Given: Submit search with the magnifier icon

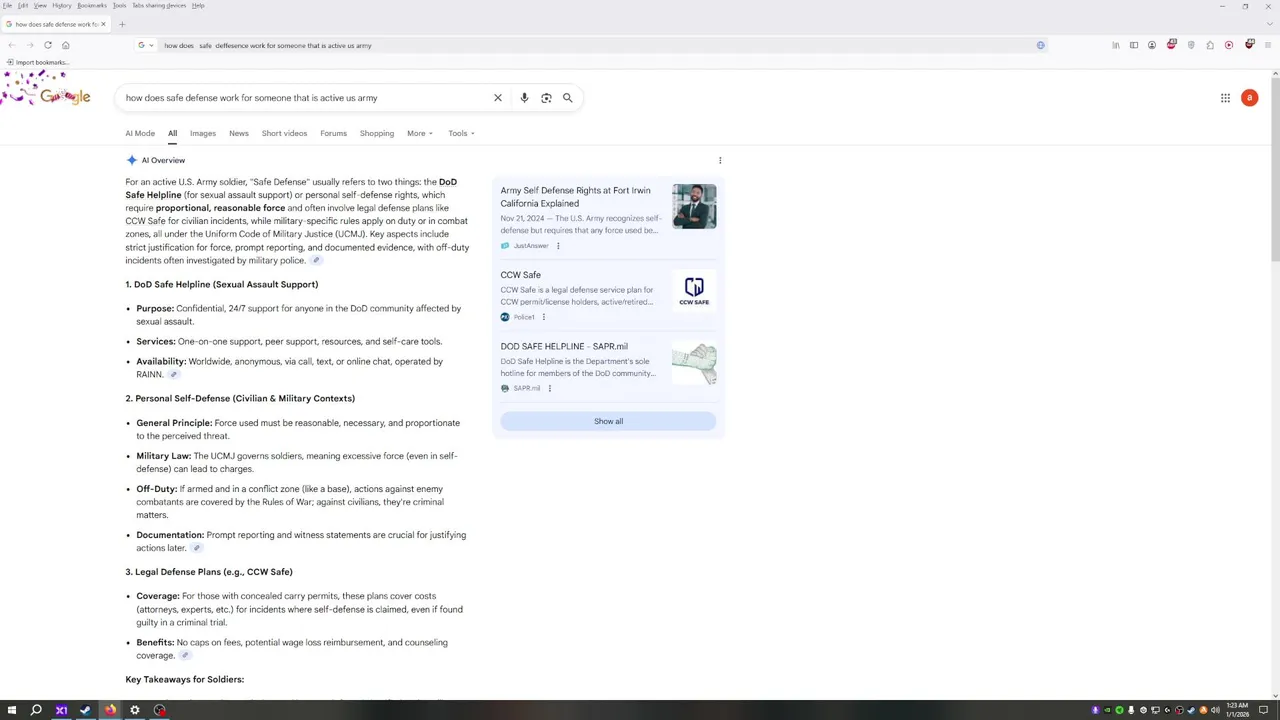Looking at the screenshot, I should (x=567, y=98).
